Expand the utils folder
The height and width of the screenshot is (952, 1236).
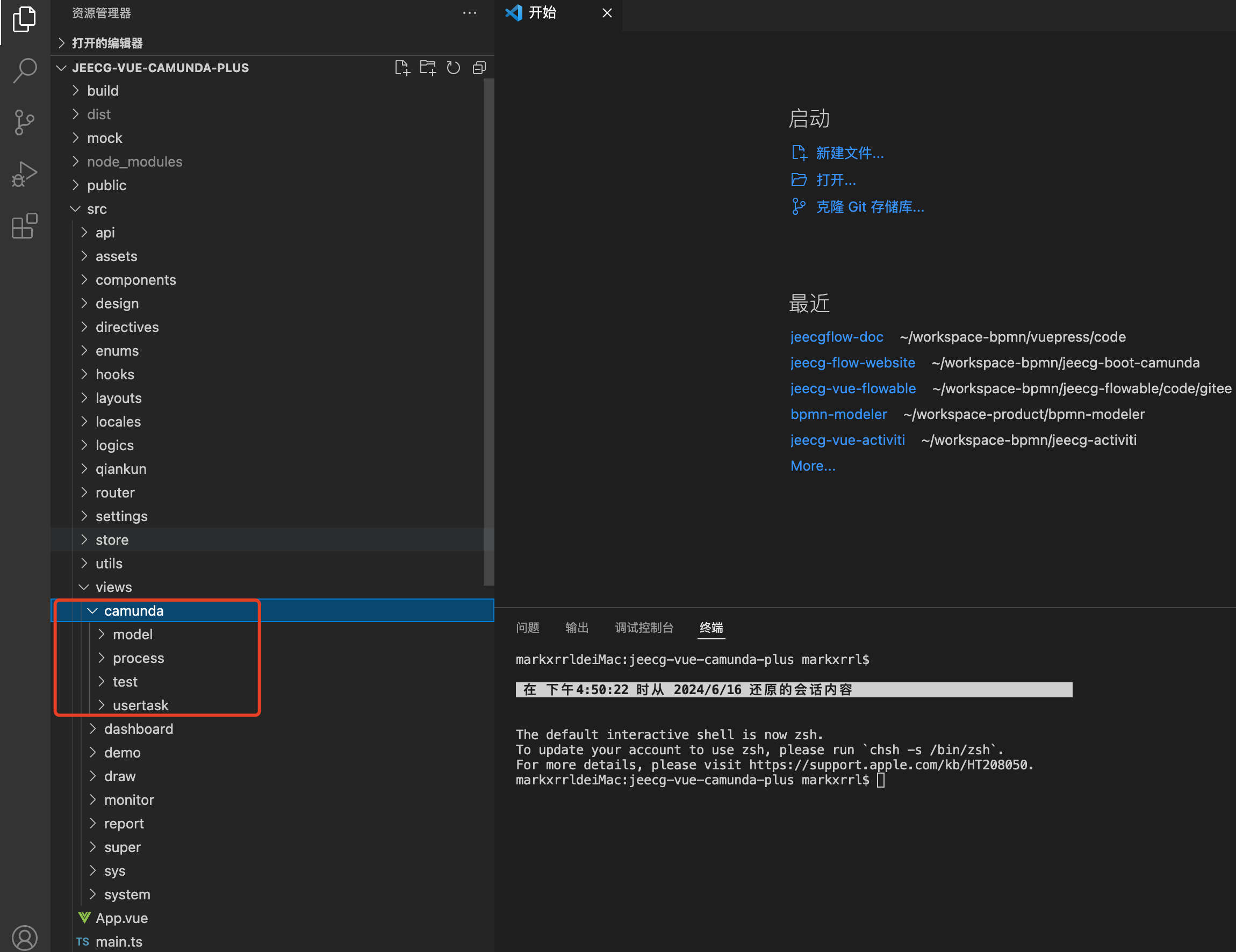coord(272,564)
